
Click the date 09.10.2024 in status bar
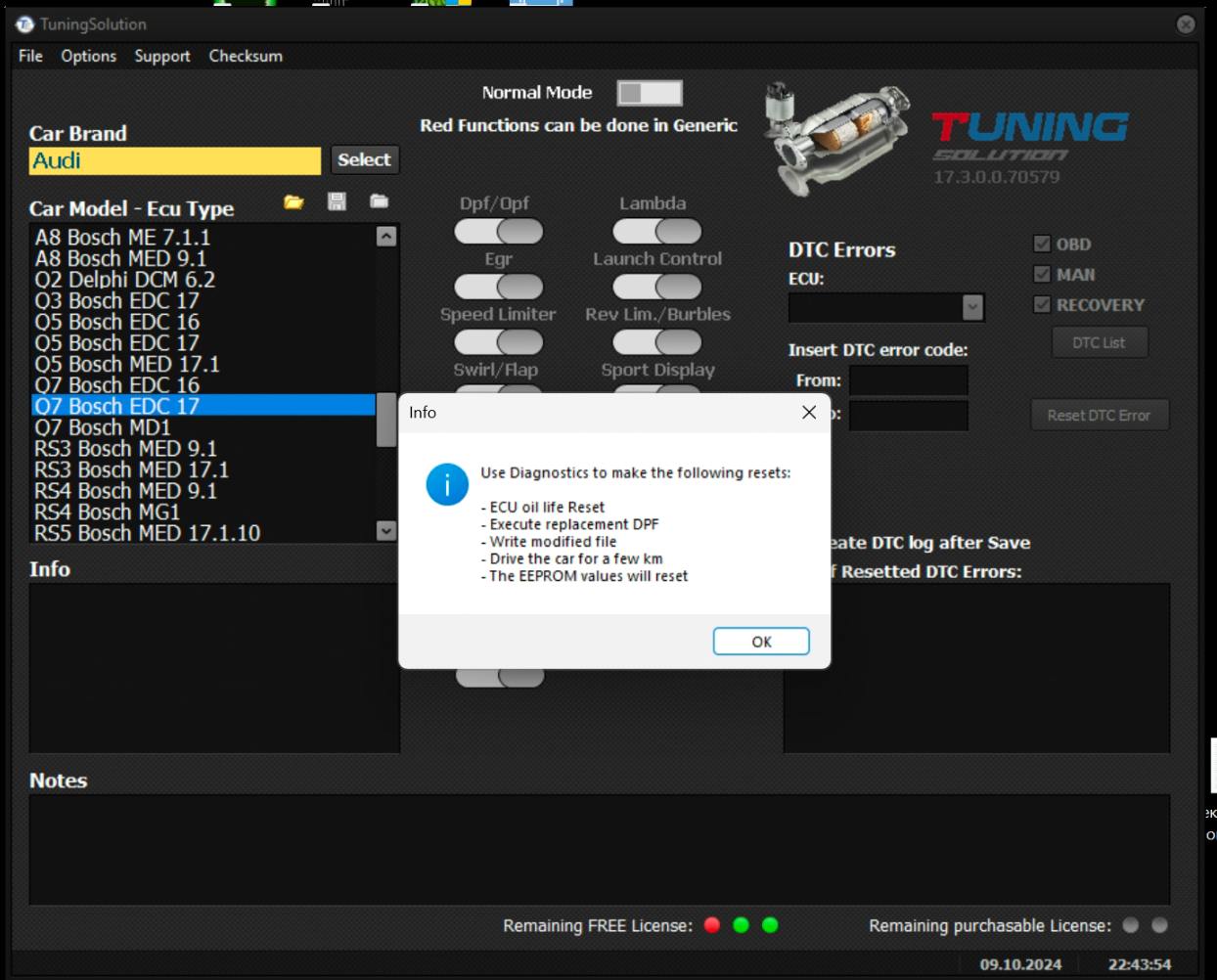point(1020,964)
